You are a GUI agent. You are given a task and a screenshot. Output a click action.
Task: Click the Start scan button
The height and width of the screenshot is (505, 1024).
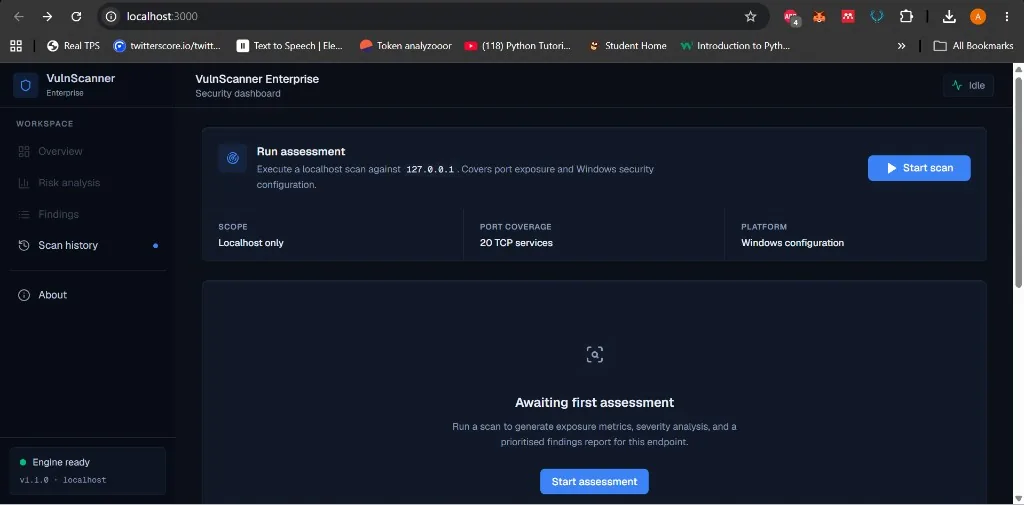click(x=919, y=168)
